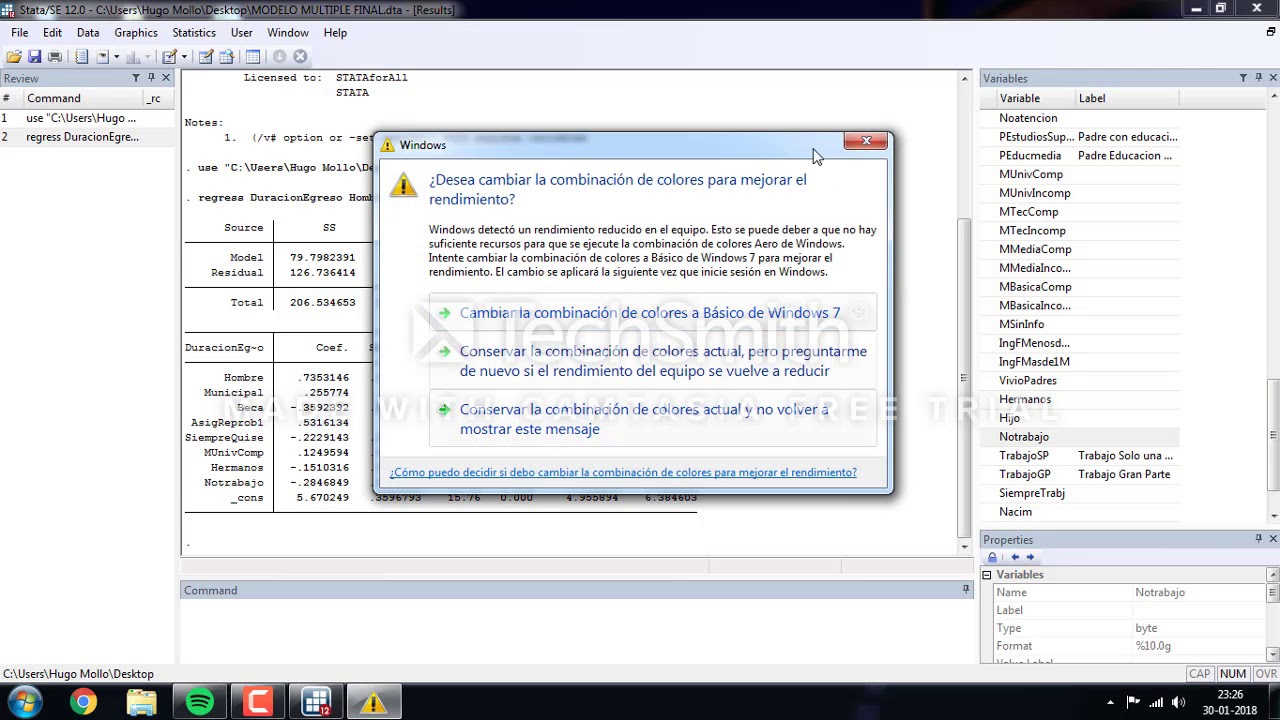Click the Log notebook toolbar icon
This screenshot has height=720, width=1280.
pyautogui.click(x=81, y=57)
